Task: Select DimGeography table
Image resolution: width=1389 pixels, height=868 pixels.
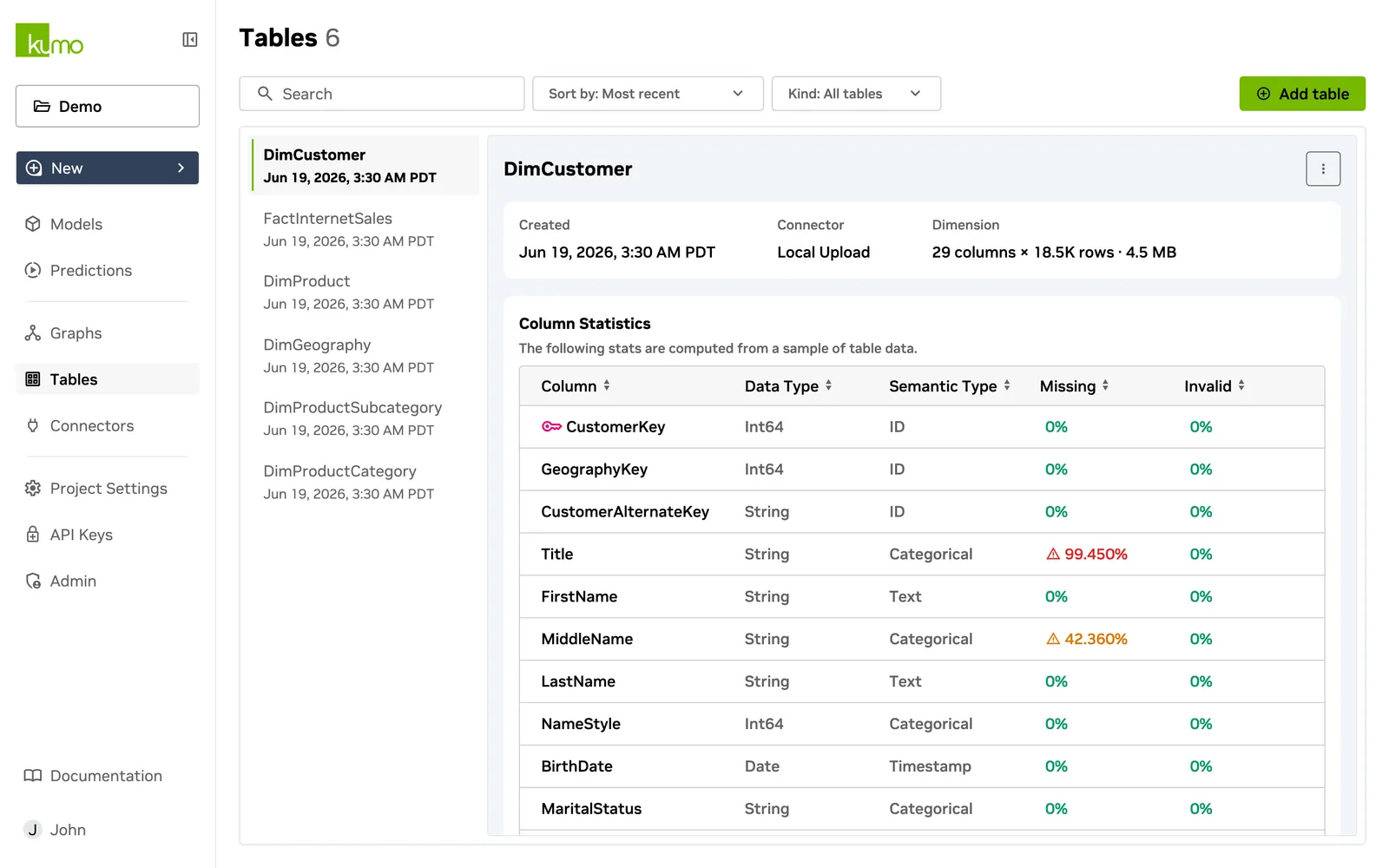Action: [365, 355]
